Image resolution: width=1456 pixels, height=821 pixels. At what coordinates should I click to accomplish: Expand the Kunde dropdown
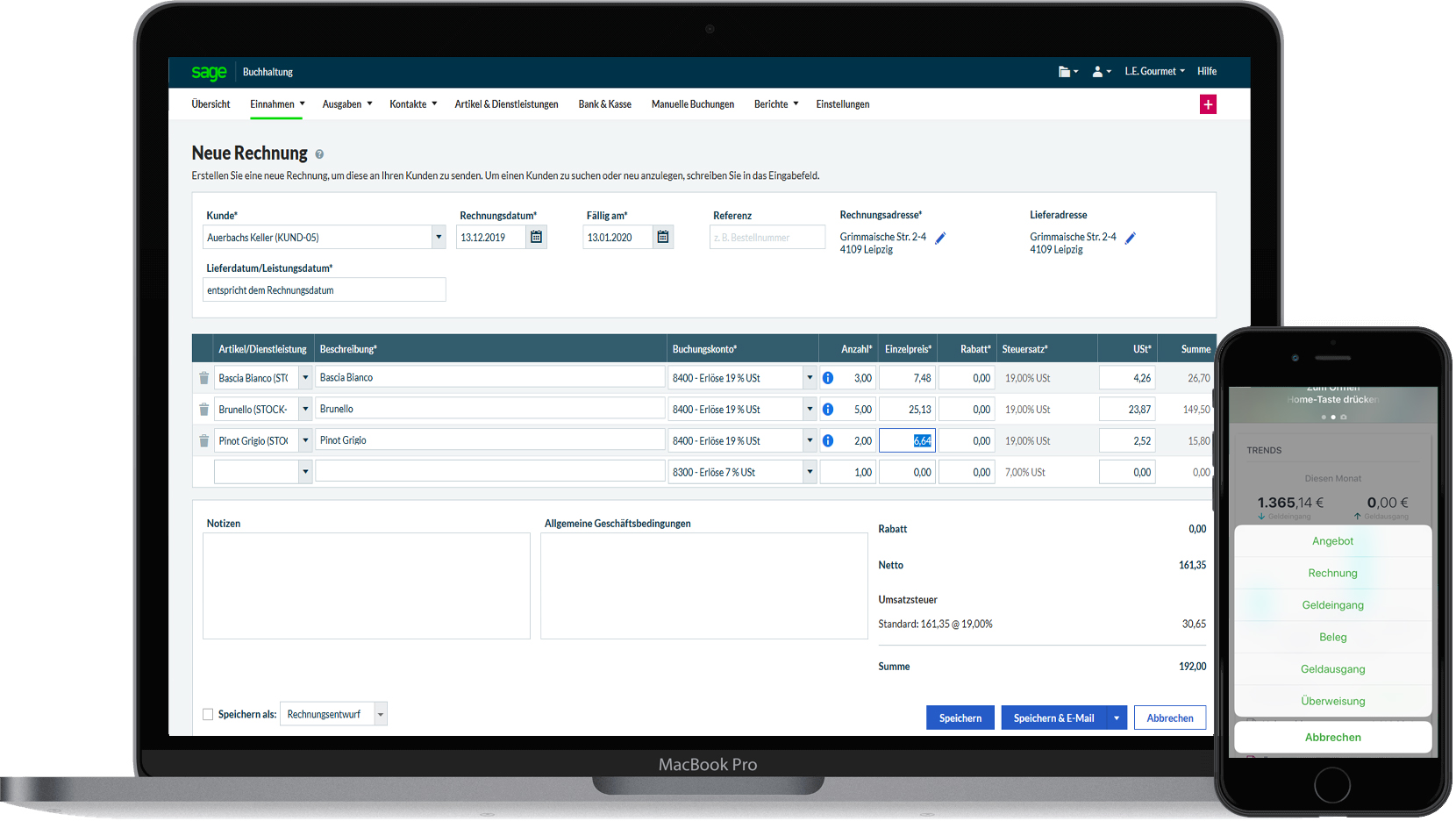click(x=439, y=237)
